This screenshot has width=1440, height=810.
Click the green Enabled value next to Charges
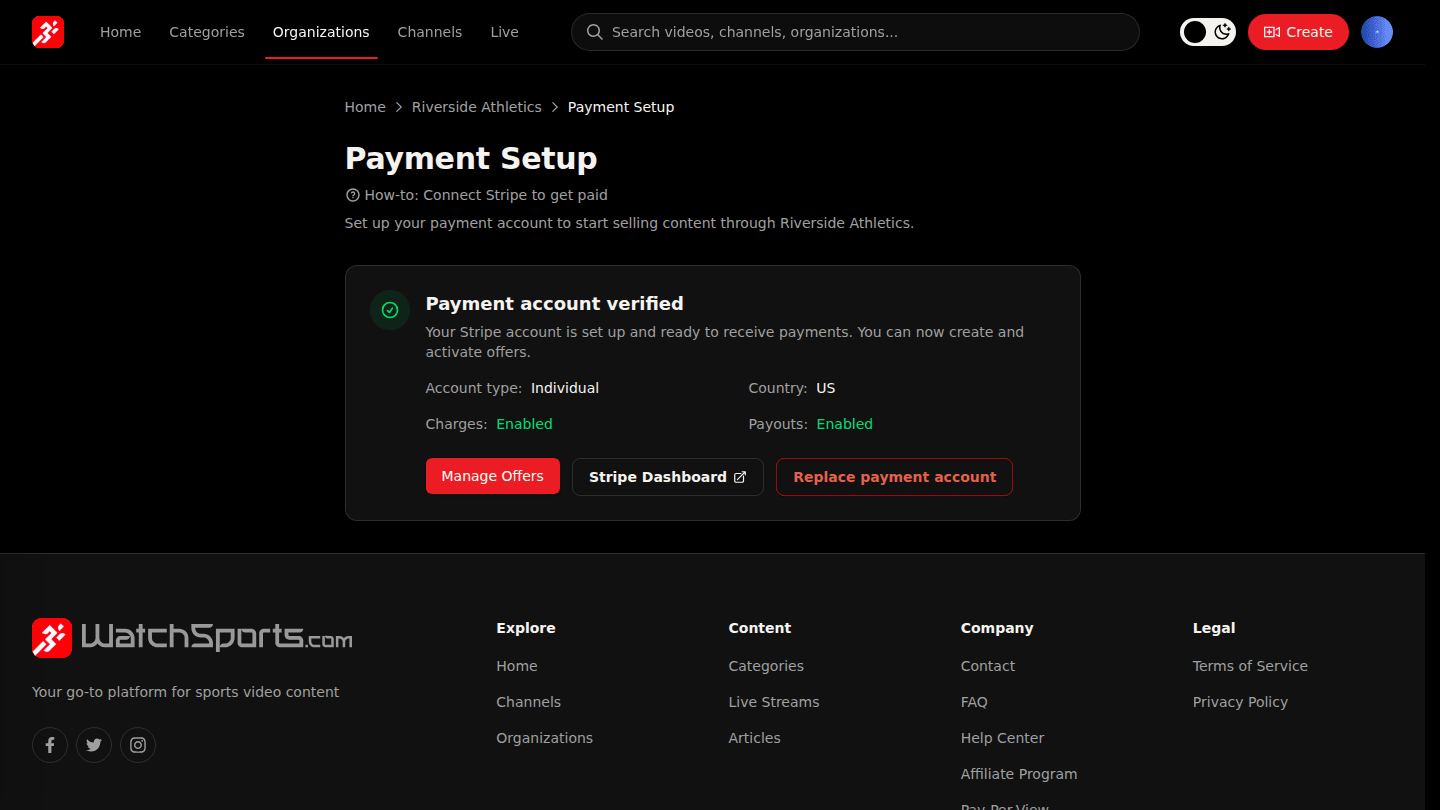click(524, 424)
